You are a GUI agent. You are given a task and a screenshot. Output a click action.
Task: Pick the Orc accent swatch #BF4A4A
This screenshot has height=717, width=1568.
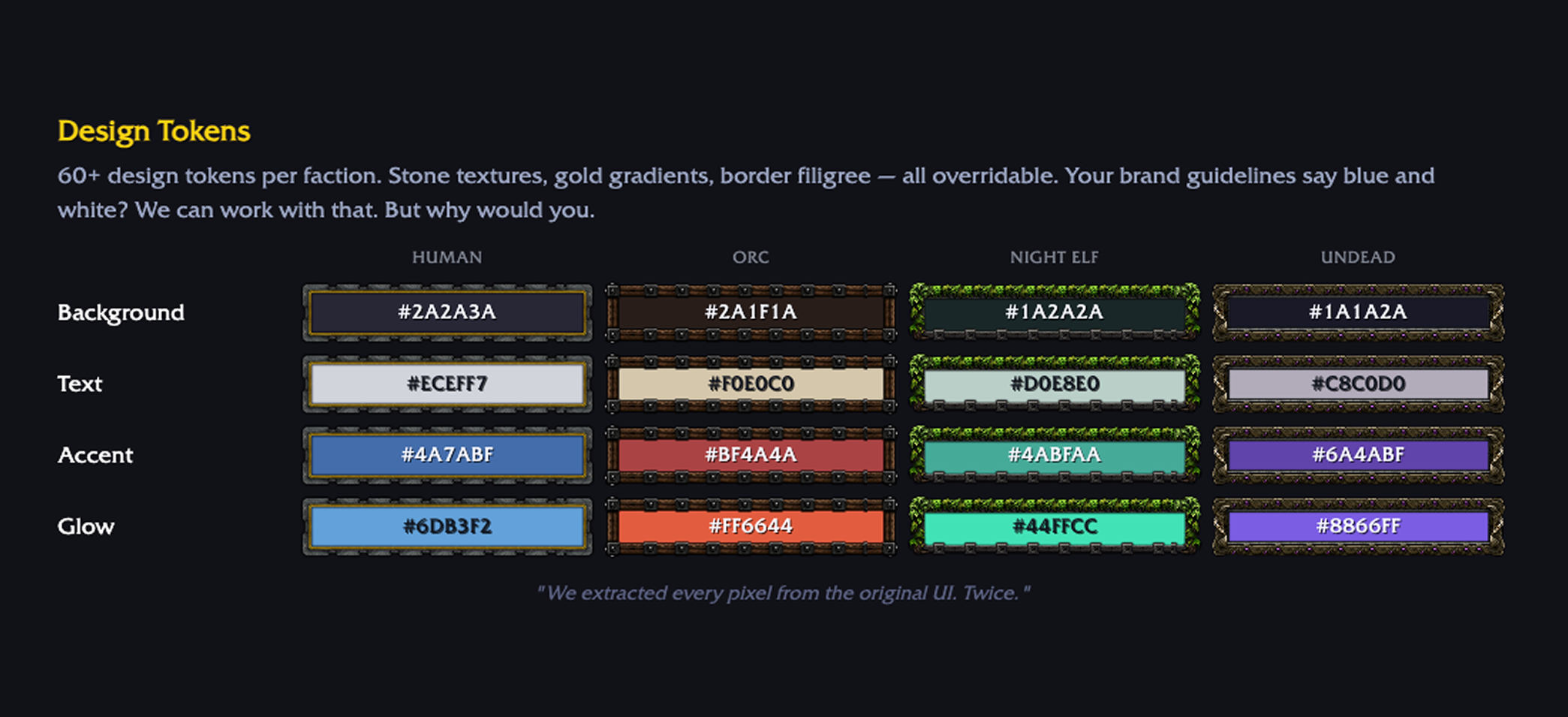coord(751,455)
